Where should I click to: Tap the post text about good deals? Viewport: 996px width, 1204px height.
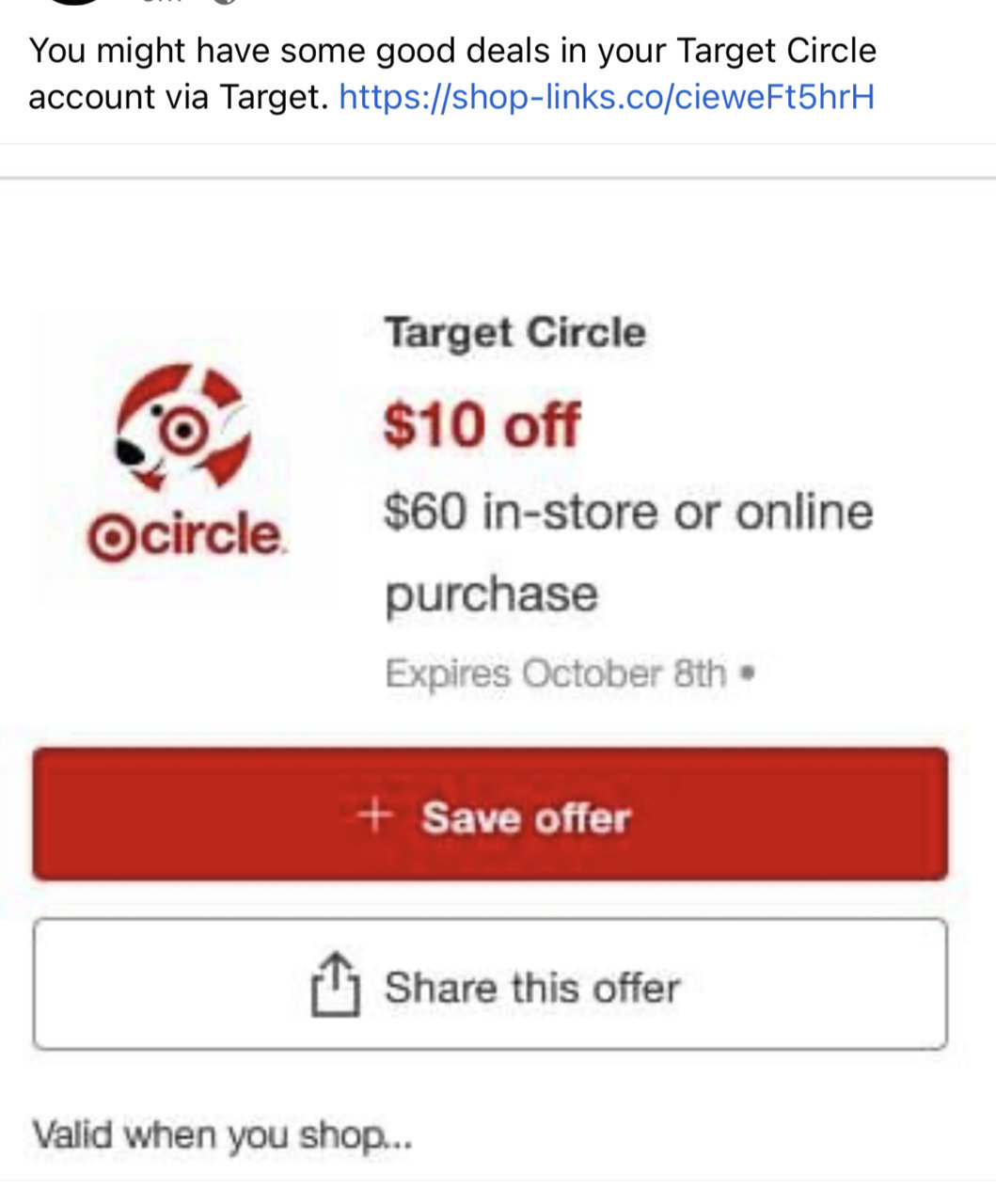point(452,73)
